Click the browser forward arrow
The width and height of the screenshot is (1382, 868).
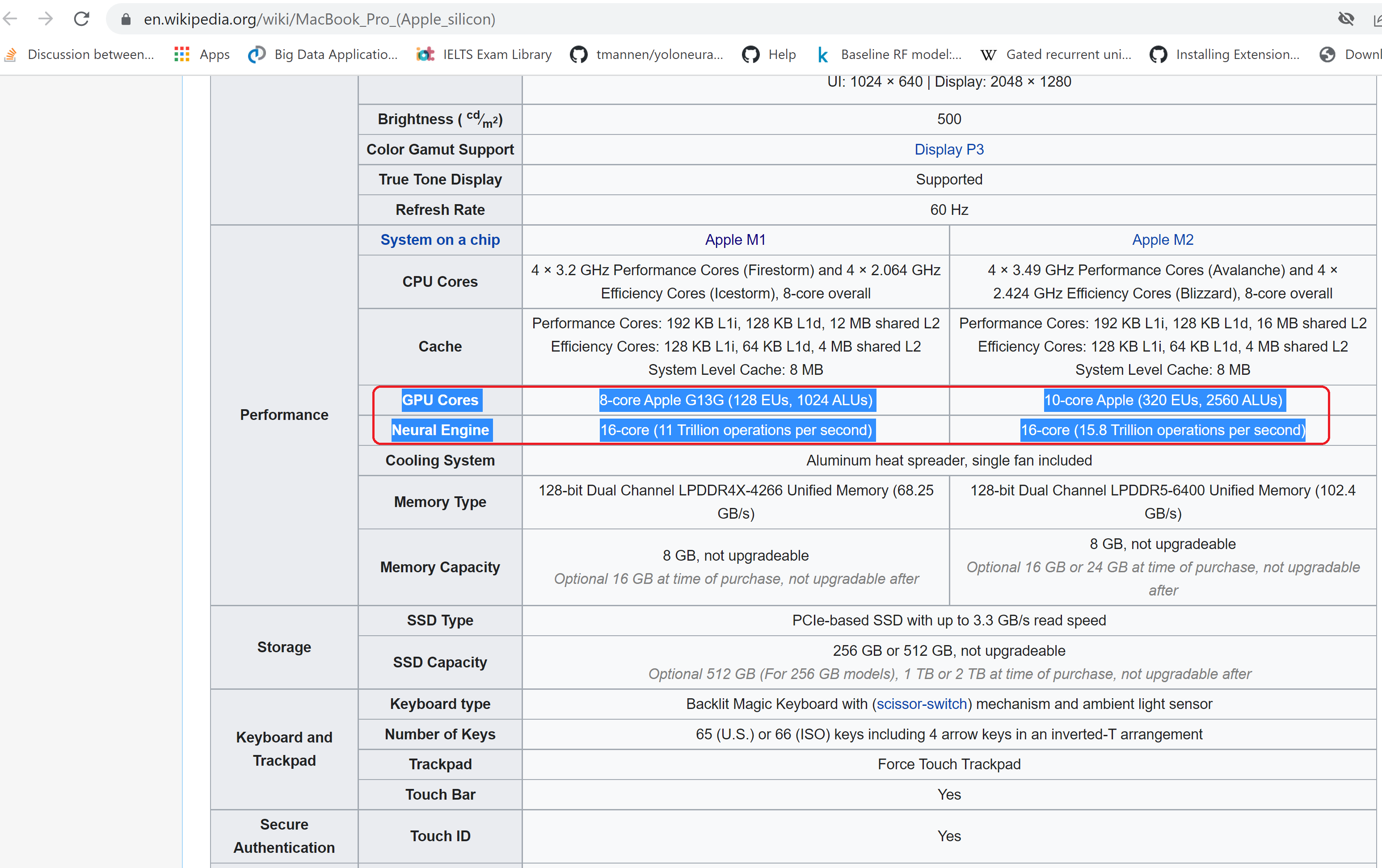pos(45,19)
